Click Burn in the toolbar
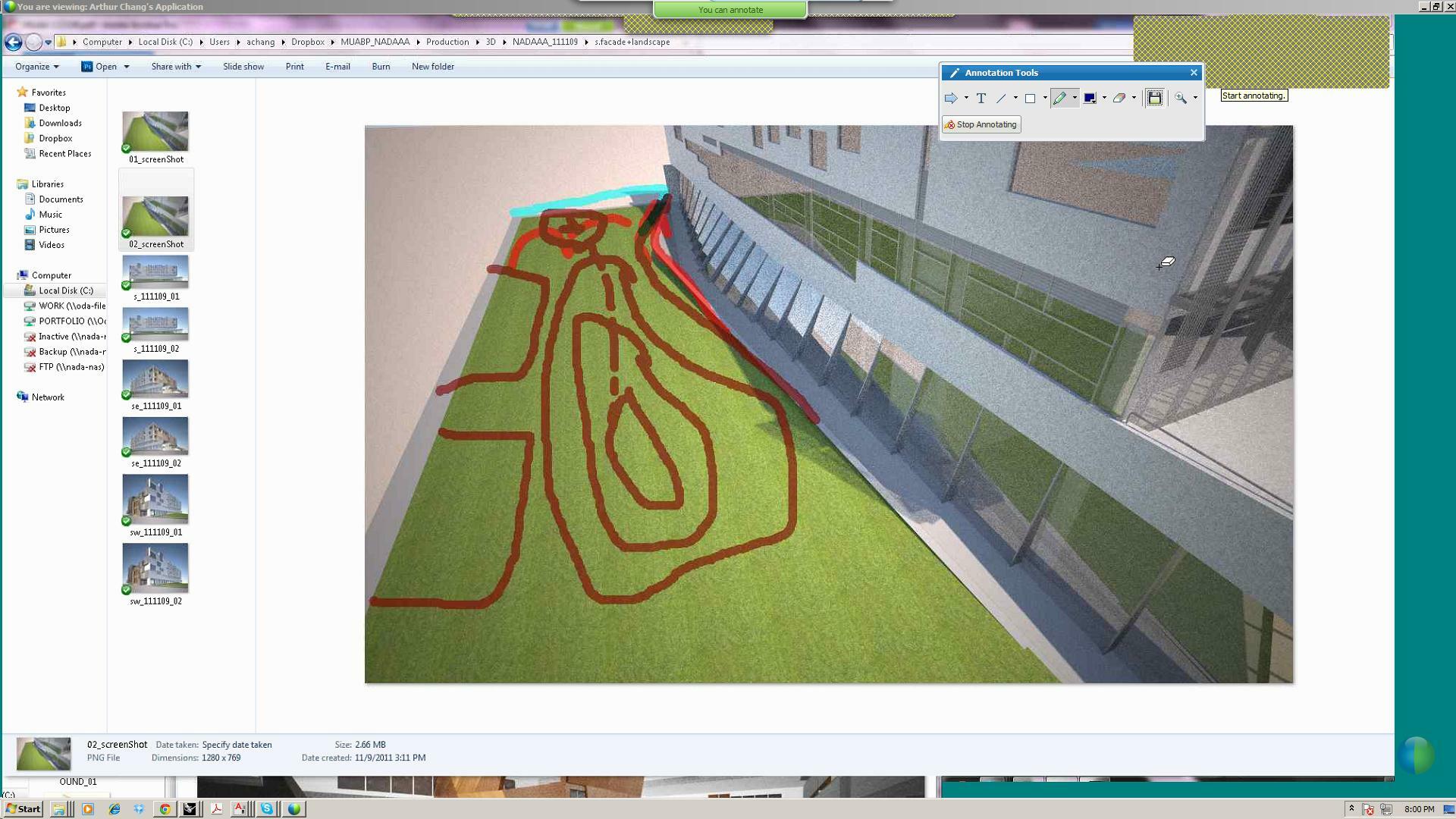The width and height of the screenshot is (1456, 819). tap(381, 67)
